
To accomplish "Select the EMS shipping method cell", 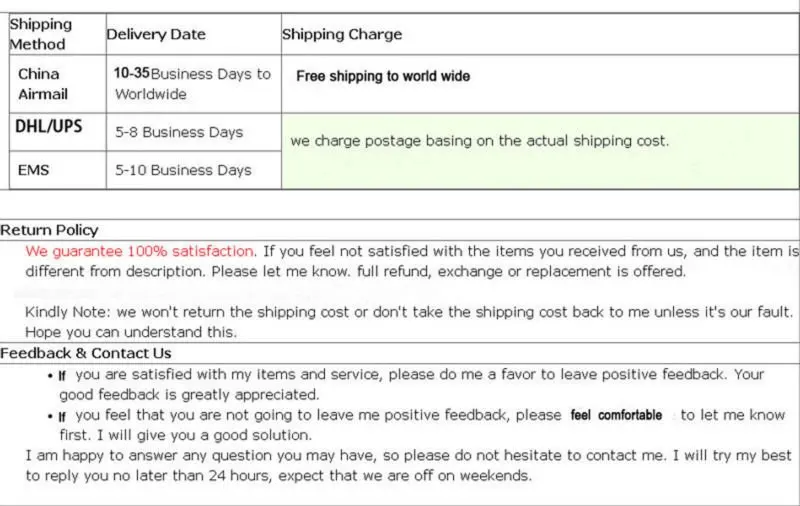I will pyautogui.click(x=58, y=170).
